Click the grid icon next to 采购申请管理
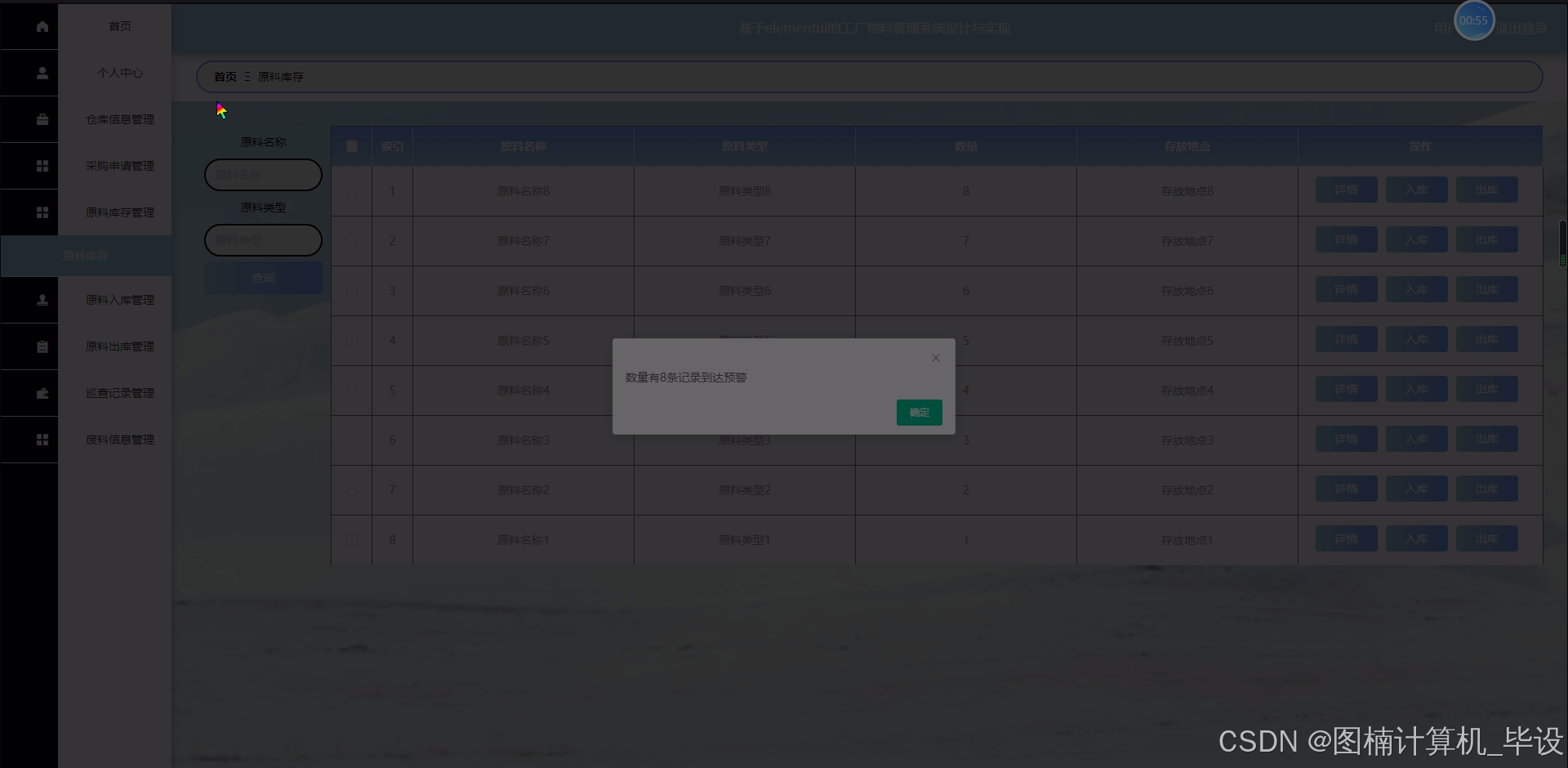This screenshot has width=1568, height=768. click(42, 166)
